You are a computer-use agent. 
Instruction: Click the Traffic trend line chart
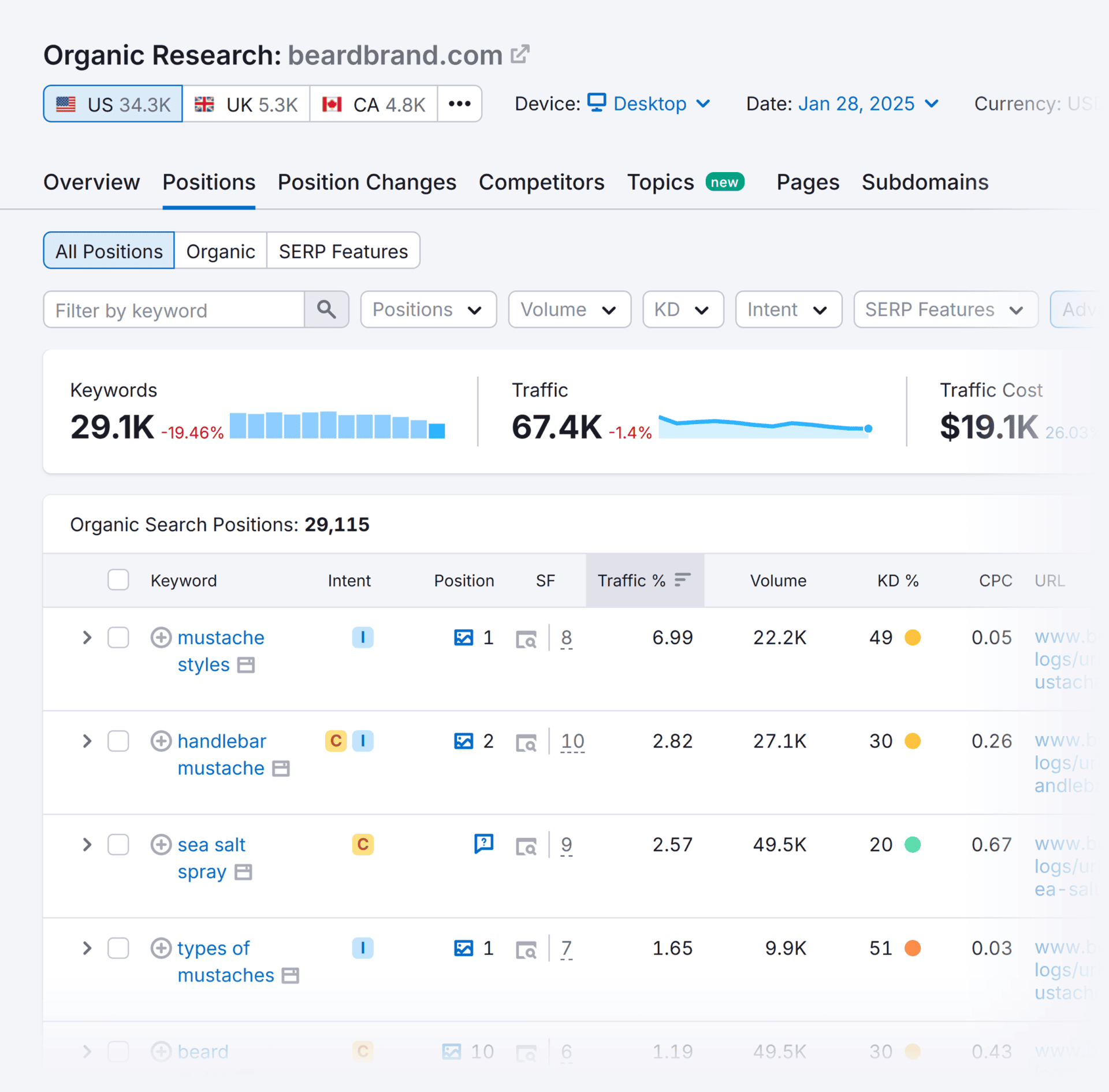(x=765, y=426)
